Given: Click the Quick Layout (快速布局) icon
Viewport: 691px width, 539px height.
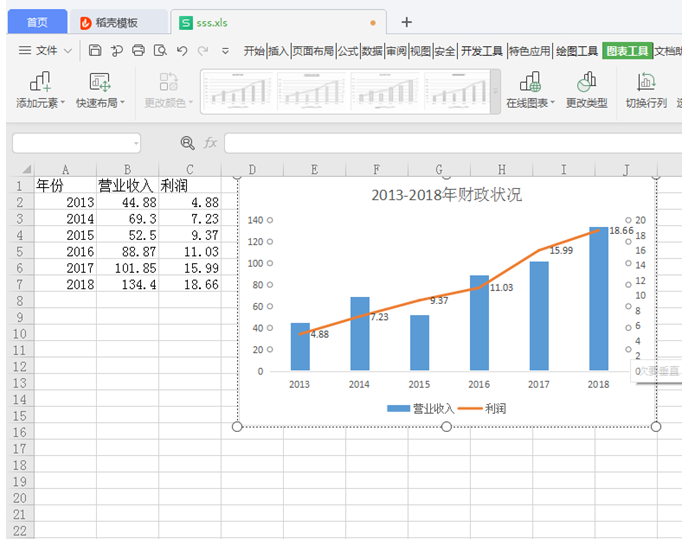Looking at the screenshot, I should tap(100, 82).
